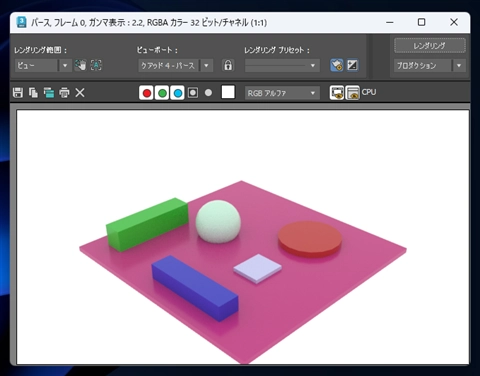
Task: Open the クアッド 4 - パース viewport dropdown
Action: click(x=175, y=65)
